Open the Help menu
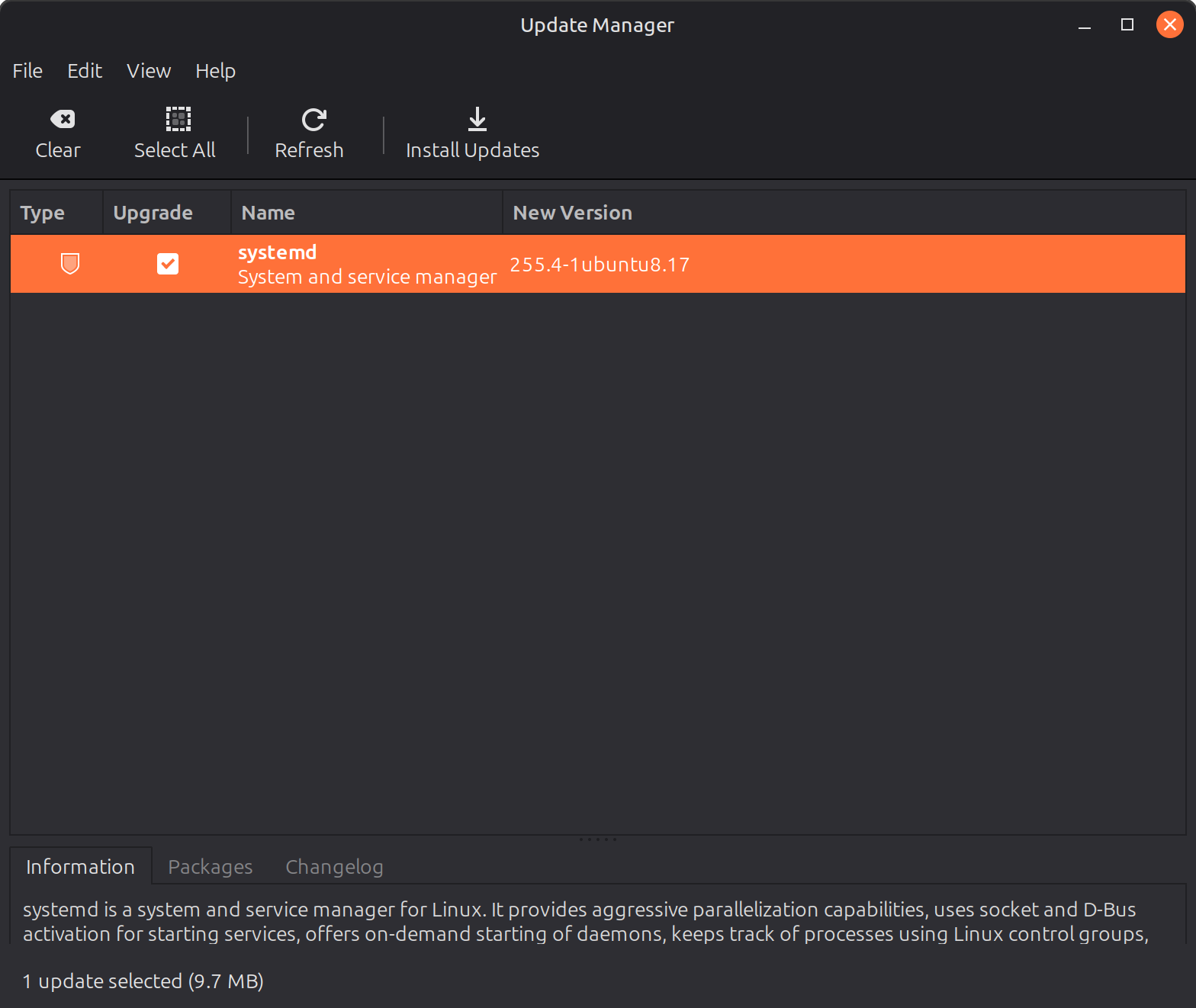 coord(215,71)
